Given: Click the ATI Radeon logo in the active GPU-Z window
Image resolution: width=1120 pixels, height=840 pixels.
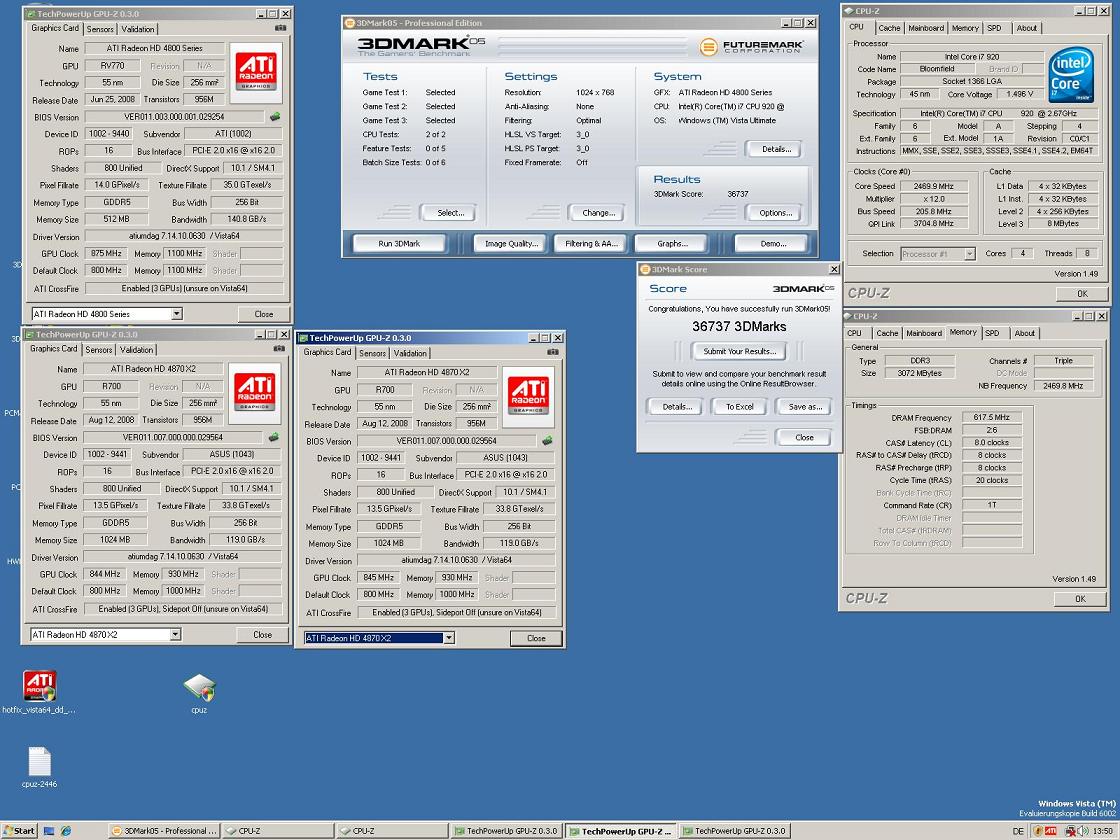Looking at the screenshot, I should (x=529, y=396).
